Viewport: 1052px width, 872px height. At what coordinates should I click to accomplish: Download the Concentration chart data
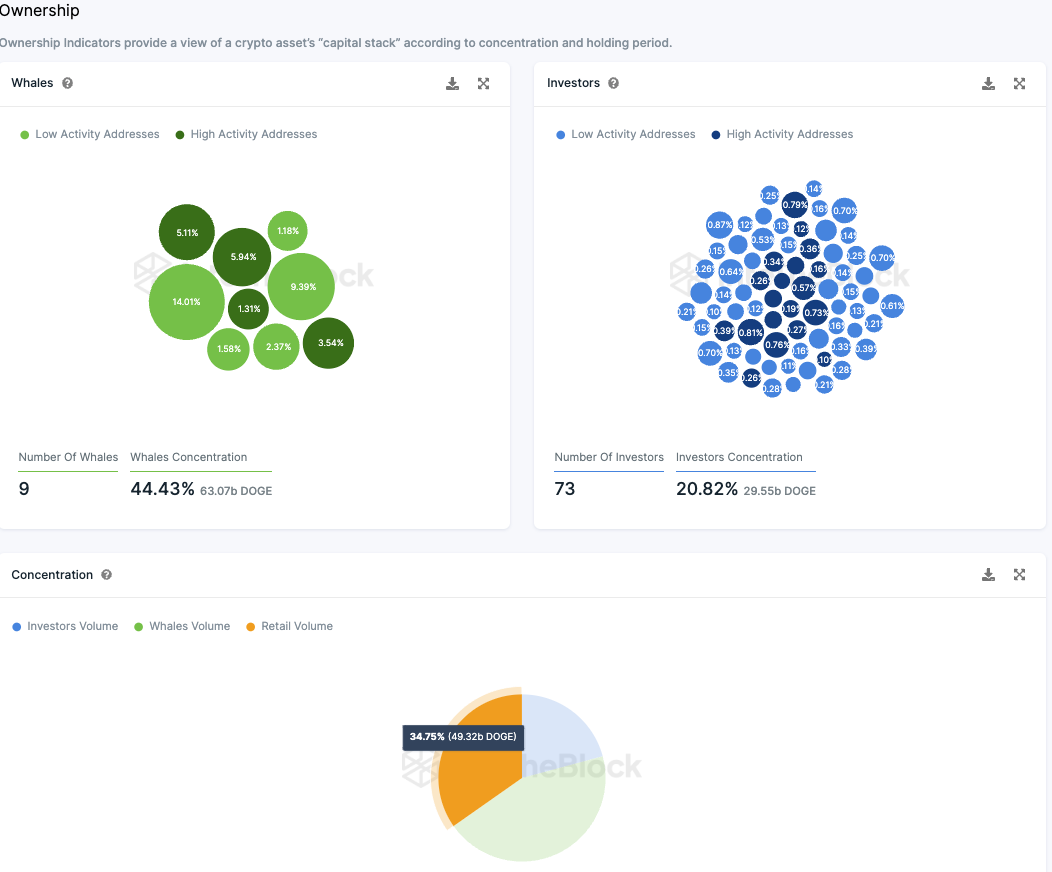click(988, 575)
